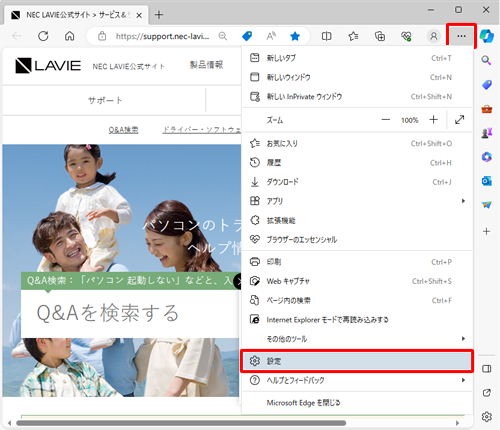Expand ヘルプとフィードバック submenu
Screen dimensions: 500x430
pyautogui.click(x=357, y=380)
